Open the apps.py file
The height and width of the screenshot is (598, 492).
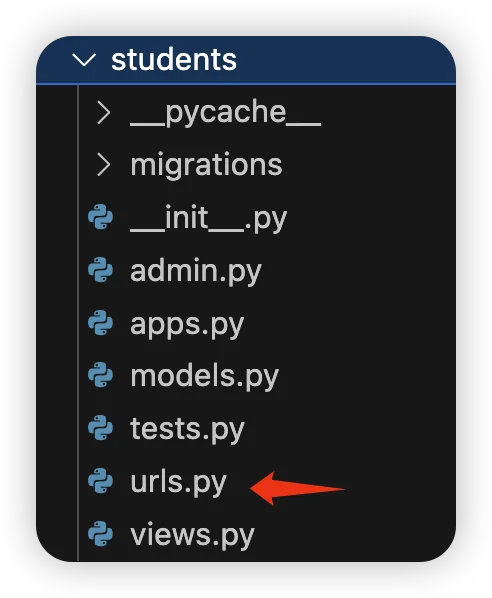click(x=187, y=325)
